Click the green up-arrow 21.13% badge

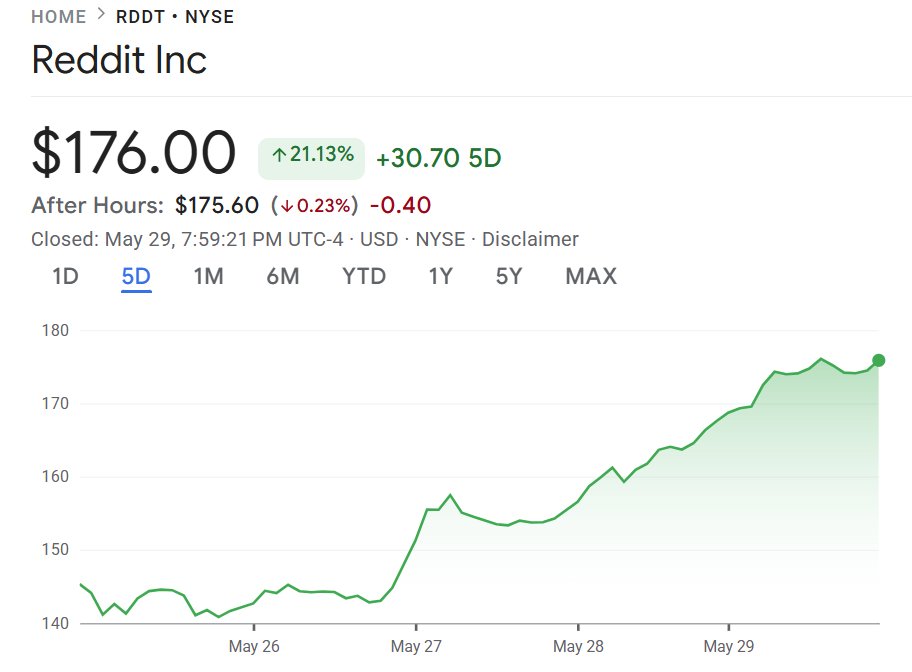pos(312,158)
